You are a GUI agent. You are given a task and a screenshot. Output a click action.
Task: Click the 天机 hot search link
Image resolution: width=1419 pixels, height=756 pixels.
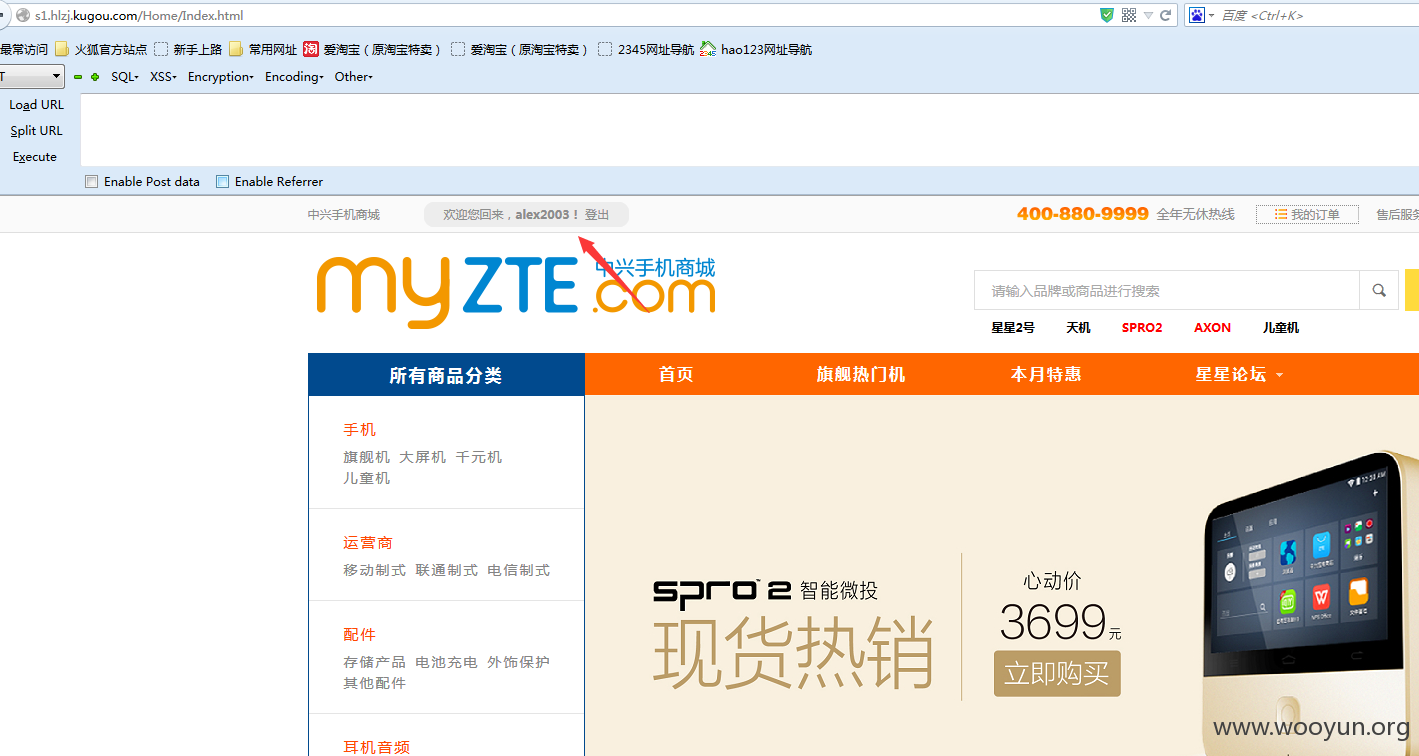click(1078, 328)
